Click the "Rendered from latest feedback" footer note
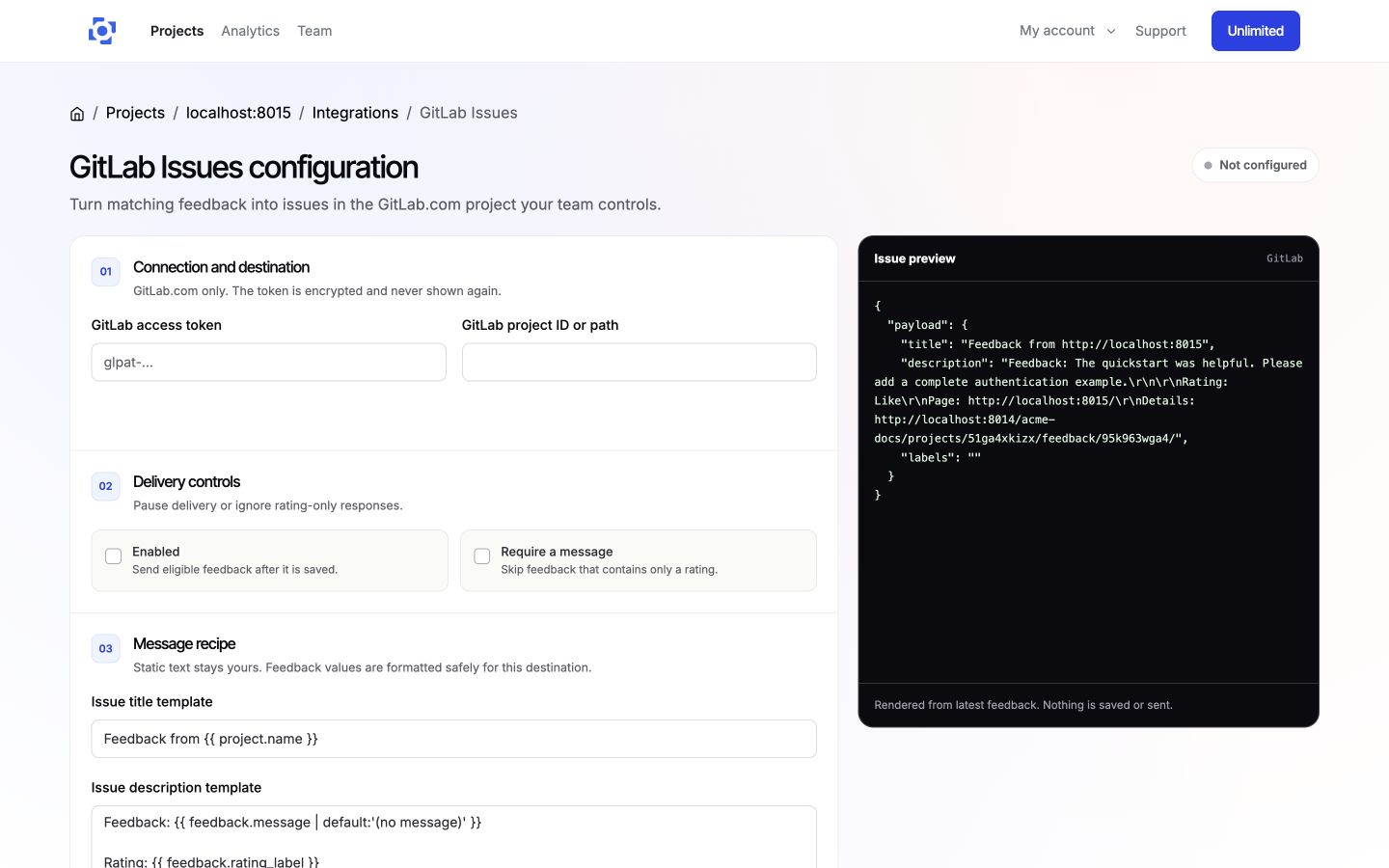1389x868 pixels. [x=1023, y=705]
